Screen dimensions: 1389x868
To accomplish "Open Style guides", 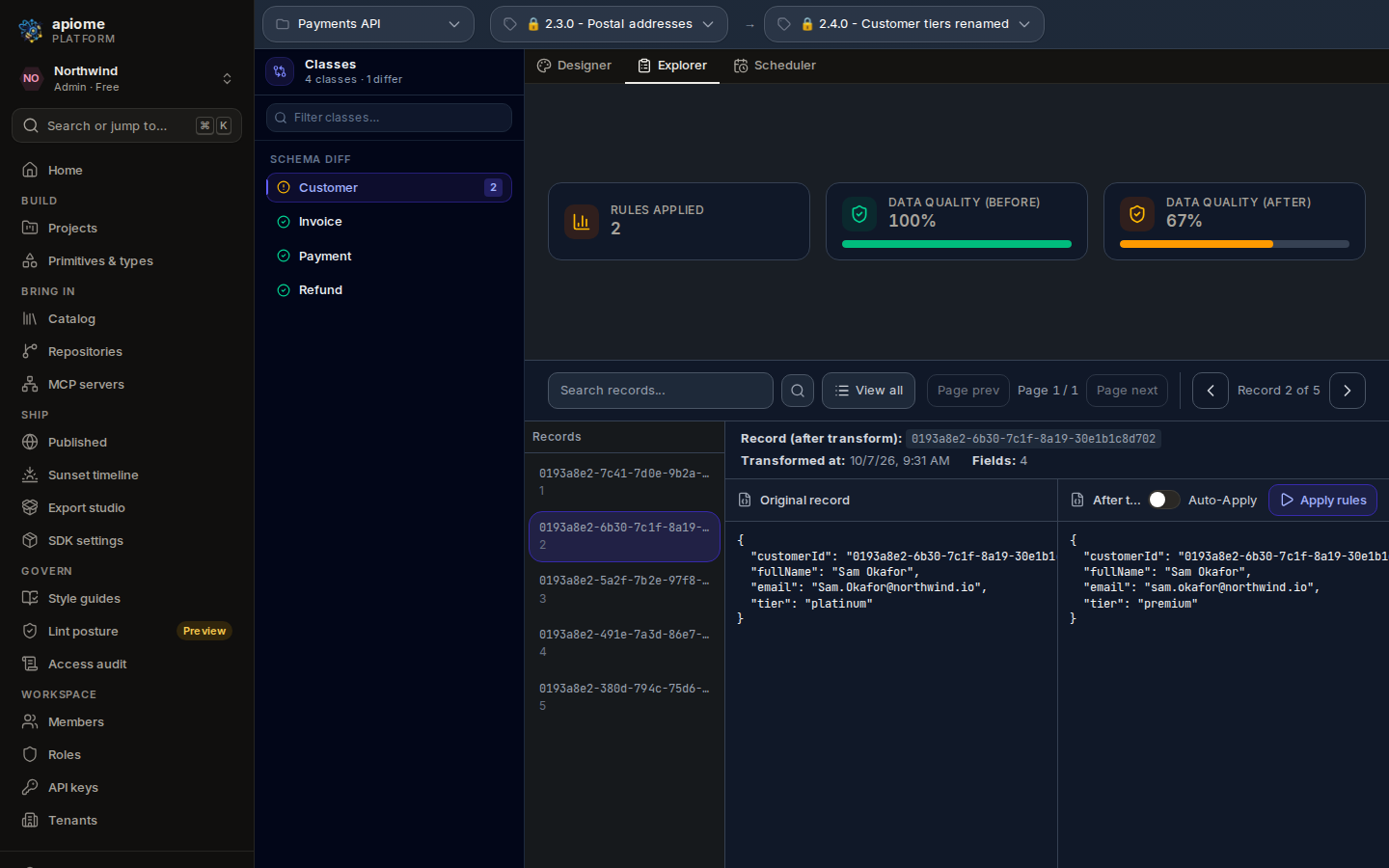I will (x=126, y=598).
